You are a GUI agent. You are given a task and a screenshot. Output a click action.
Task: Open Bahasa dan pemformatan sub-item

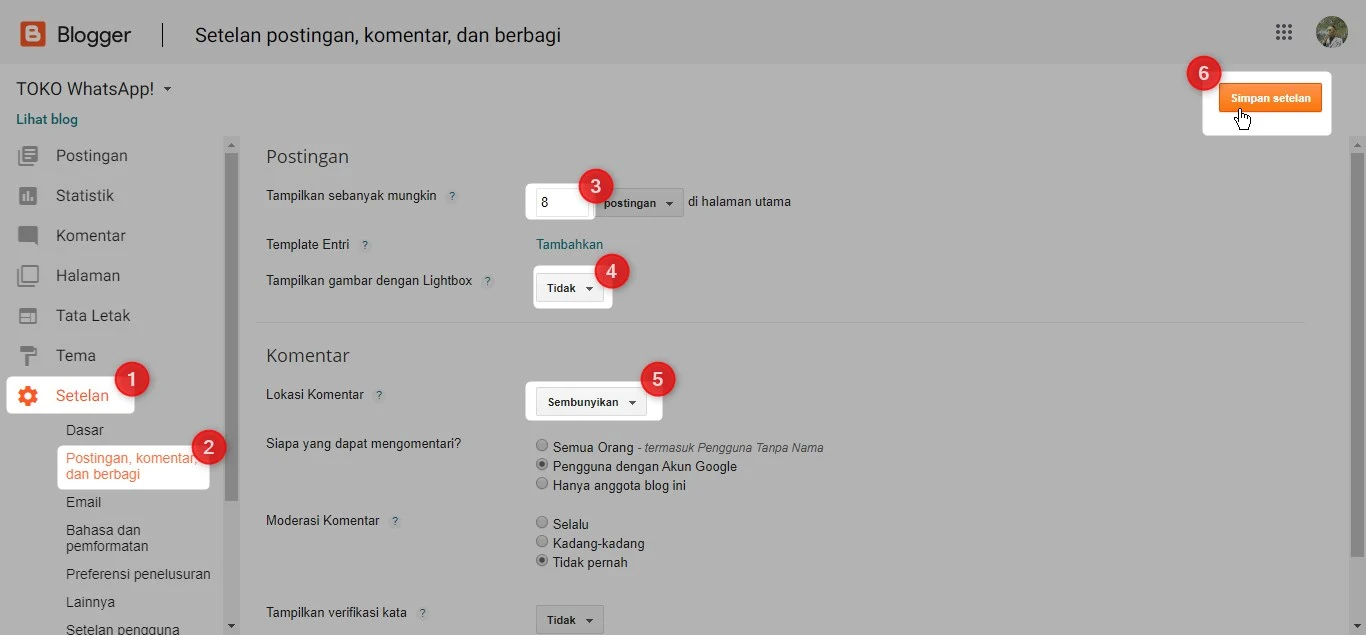tap(107, 538)
